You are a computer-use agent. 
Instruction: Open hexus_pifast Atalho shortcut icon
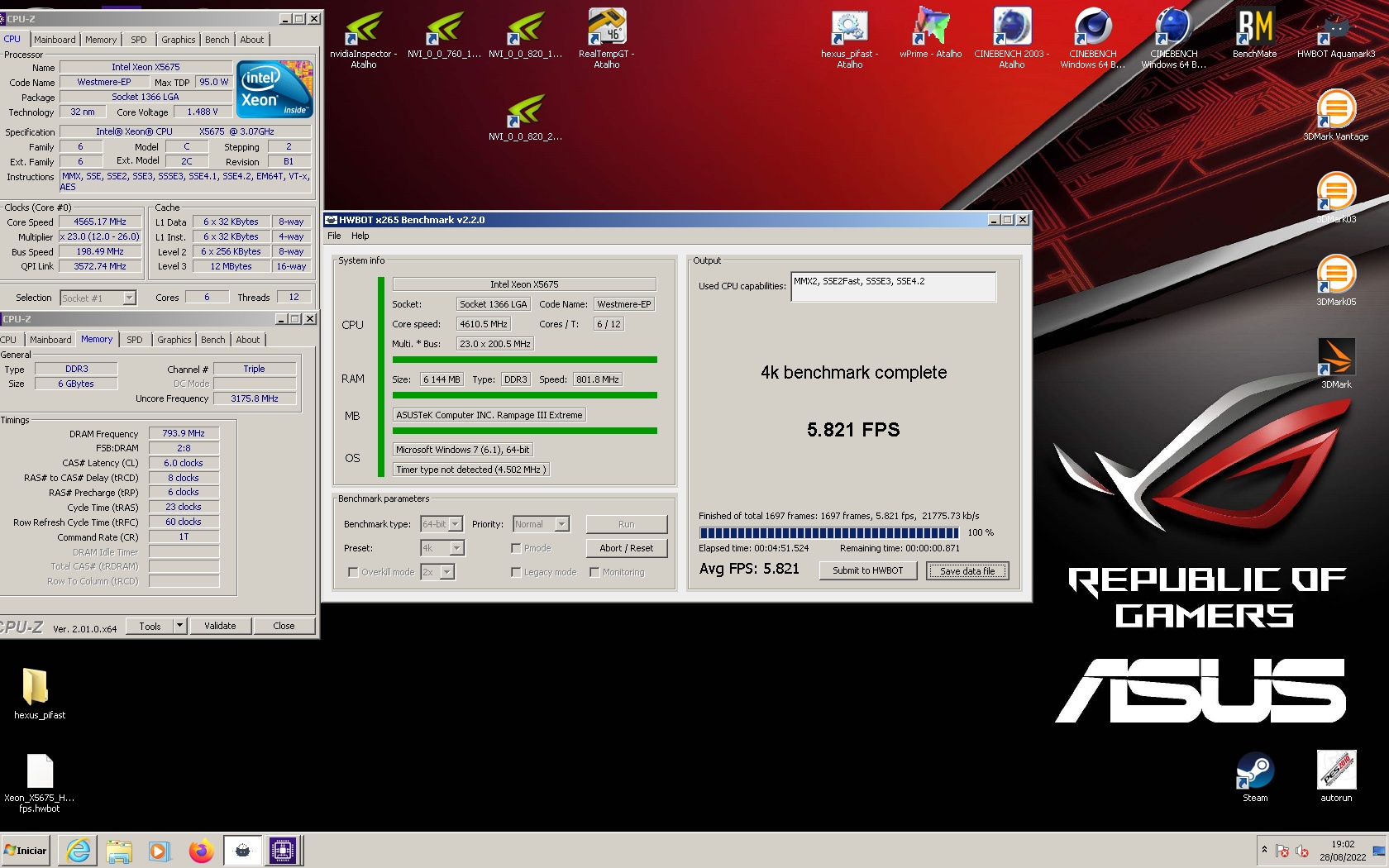849,38
